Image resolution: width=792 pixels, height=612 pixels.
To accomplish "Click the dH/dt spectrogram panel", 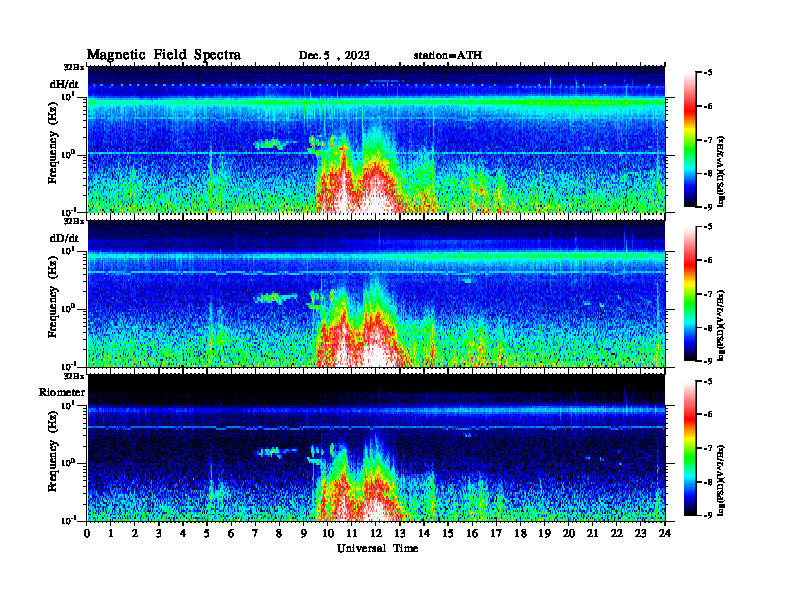I will click(376, 139).
